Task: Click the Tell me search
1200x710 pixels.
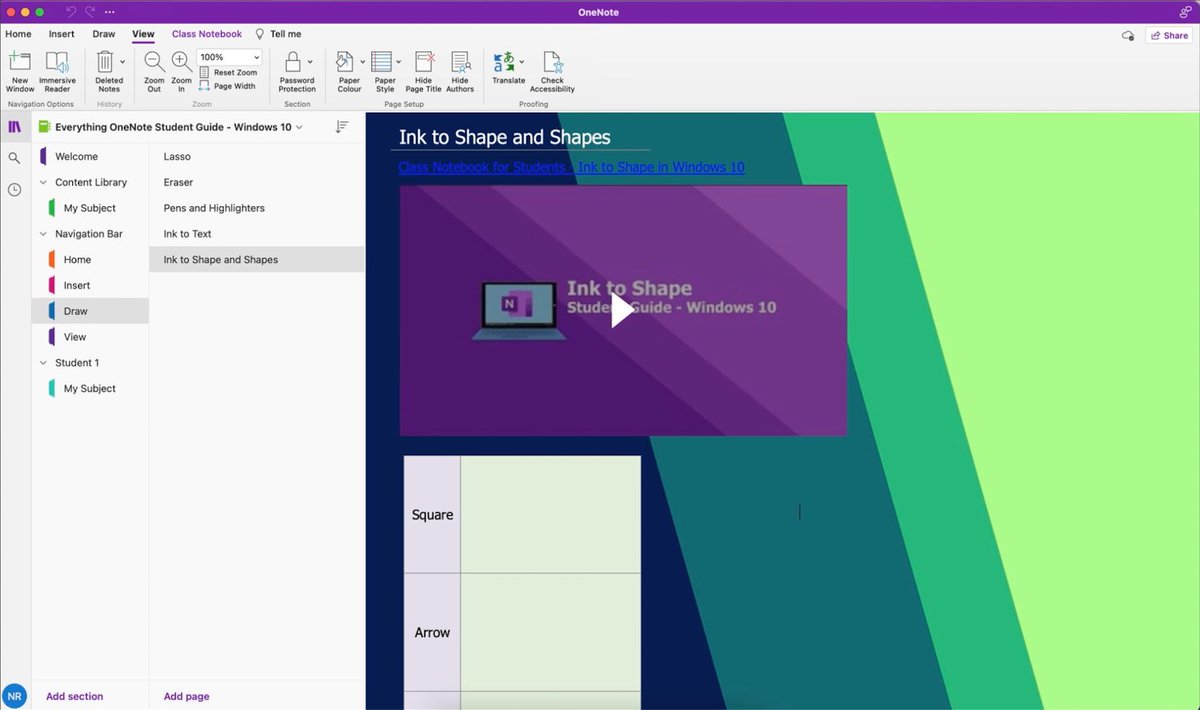Action: pyautogui.click(x=278, y=34)
